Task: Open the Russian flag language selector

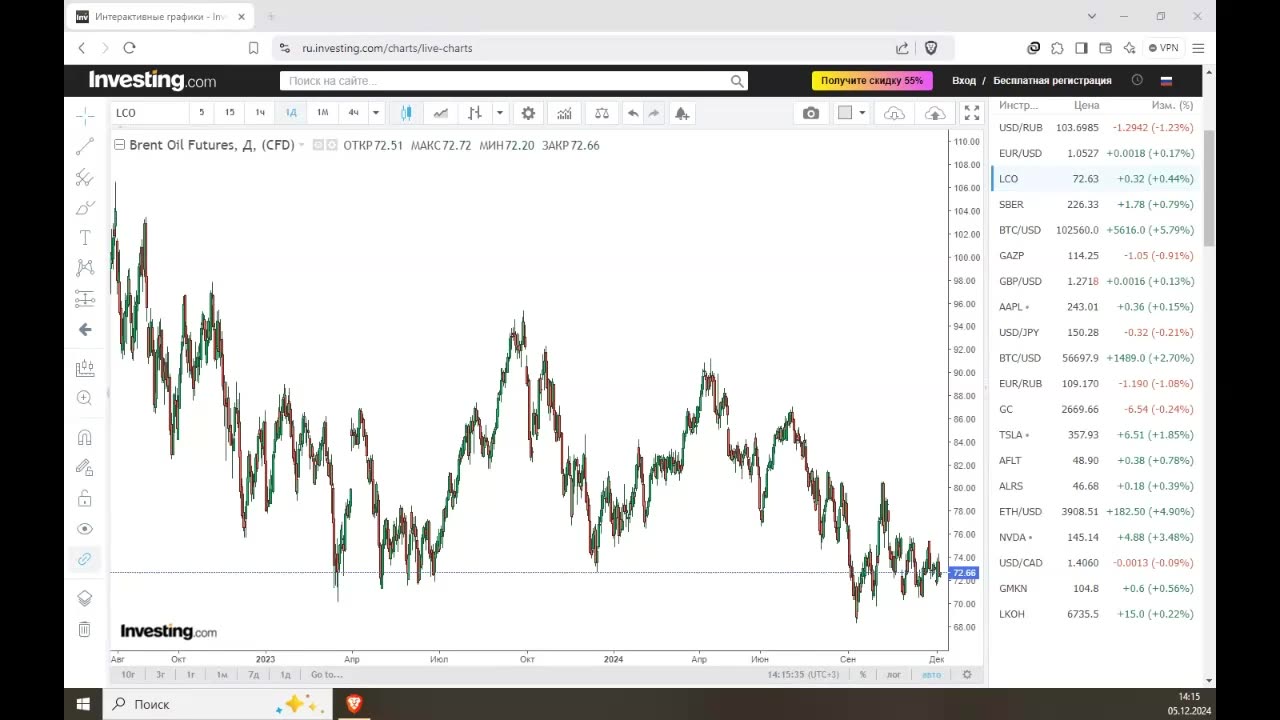Action: click(1166, 80)
